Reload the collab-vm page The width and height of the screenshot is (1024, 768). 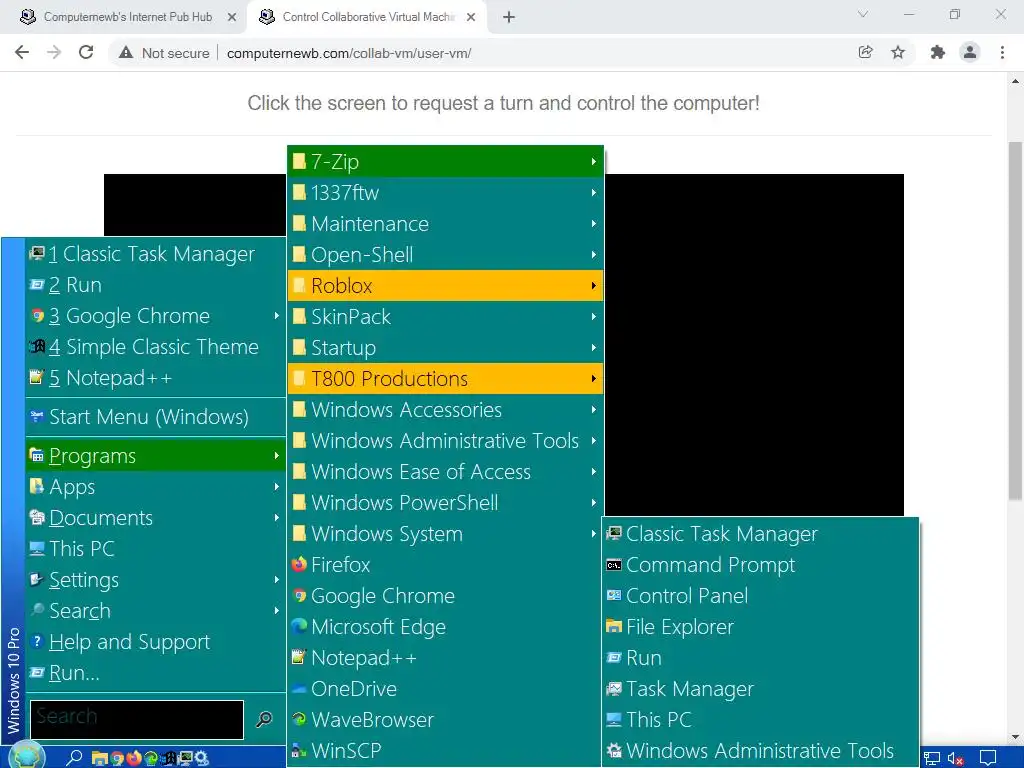coord(86,52)
